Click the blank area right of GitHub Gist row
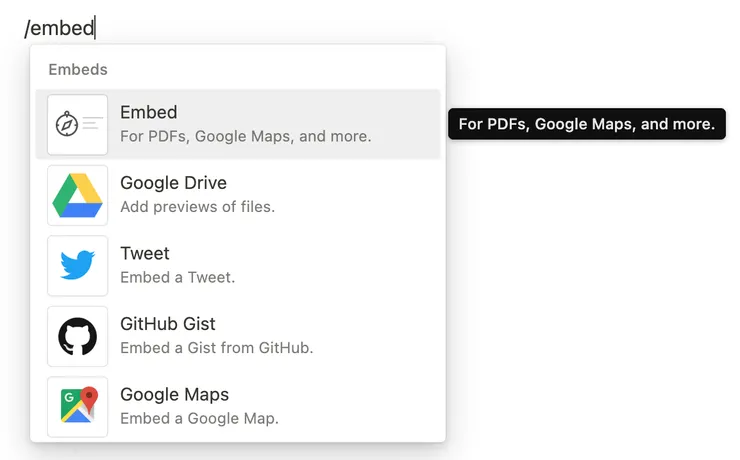This screenshot has height=460, width=740. pyautogui.click(x=380, y=336)
